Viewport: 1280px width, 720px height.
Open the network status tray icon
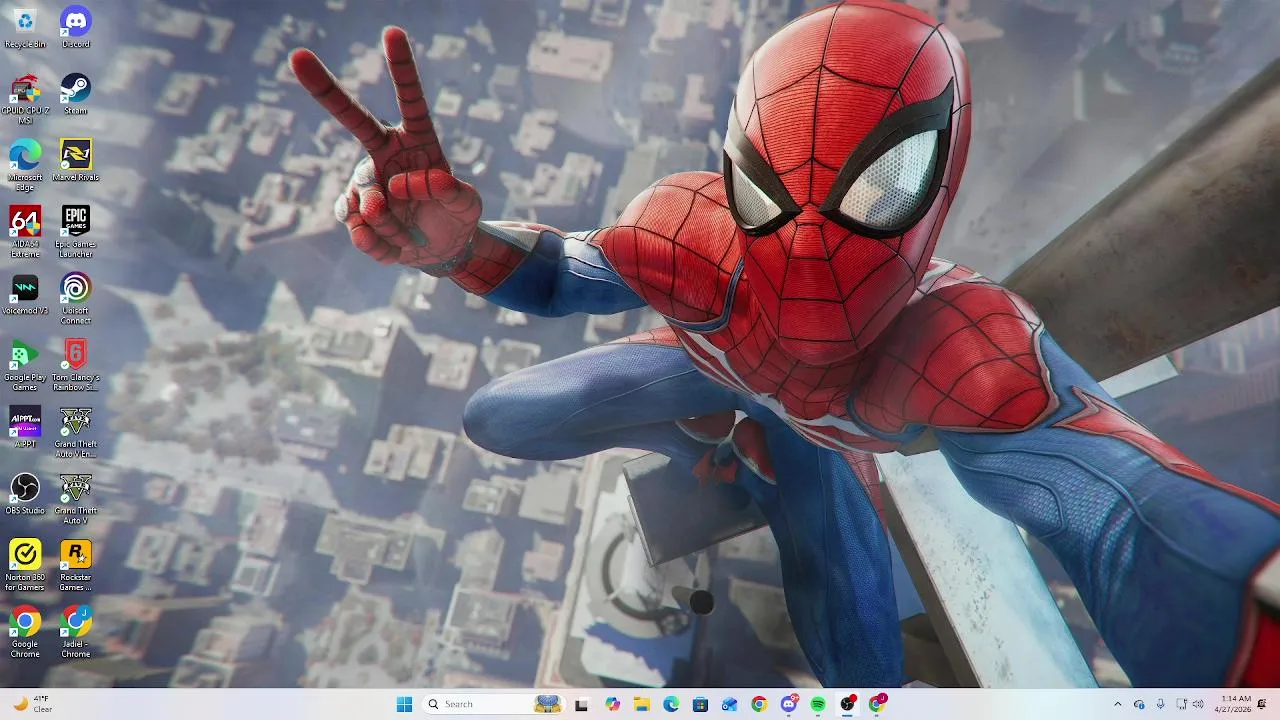pyautogui.click(x=1181, y=704)
